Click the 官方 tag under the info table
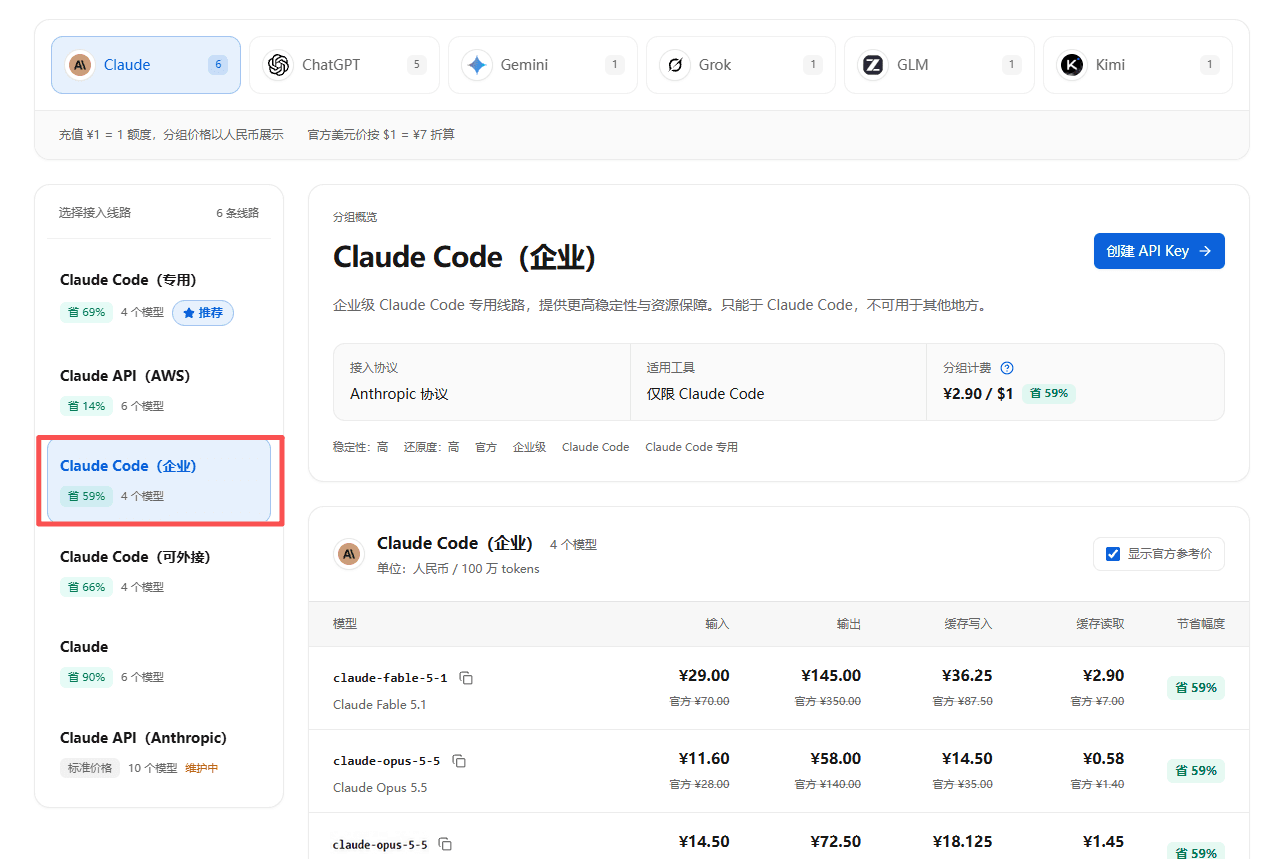The height and width of the screenshot is (859, 1279). pyautogui.click(x=486, y=447)
